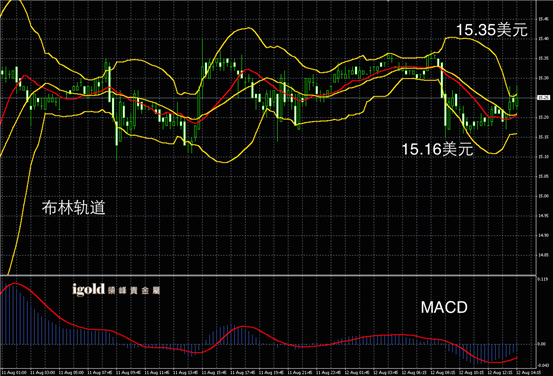The height and width of the screenshot is (376, 553).
Task: Click the MACD 0.119 upper scale value
Action: coord(542,279)
